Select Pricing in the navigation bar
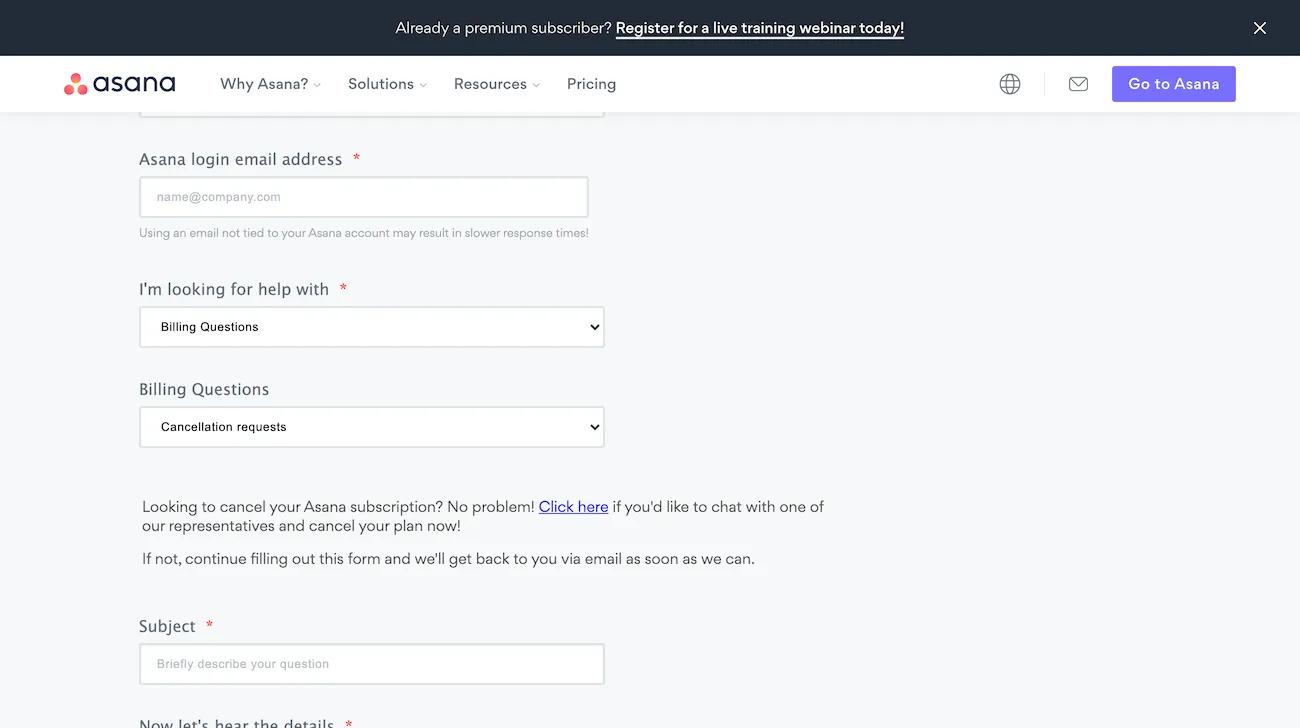This screenshot has width=1300, height=728. (x=590, y=82)
